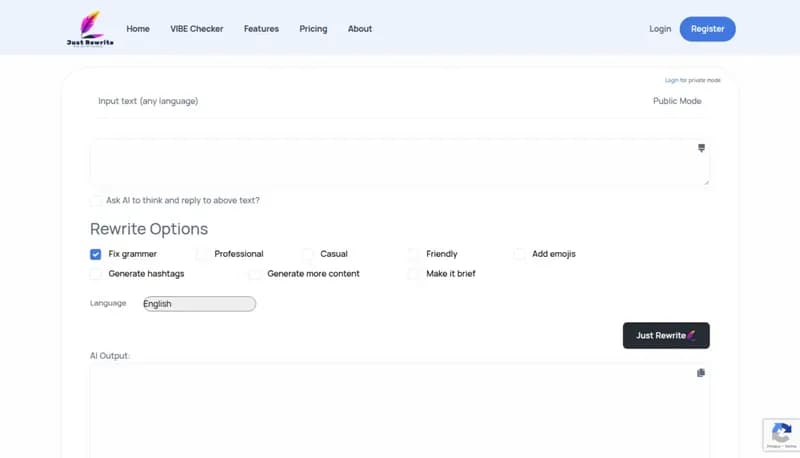Screen dimensions: 800x458
Task: Enable the Friendly rewrite option
Action: point(414,254)
